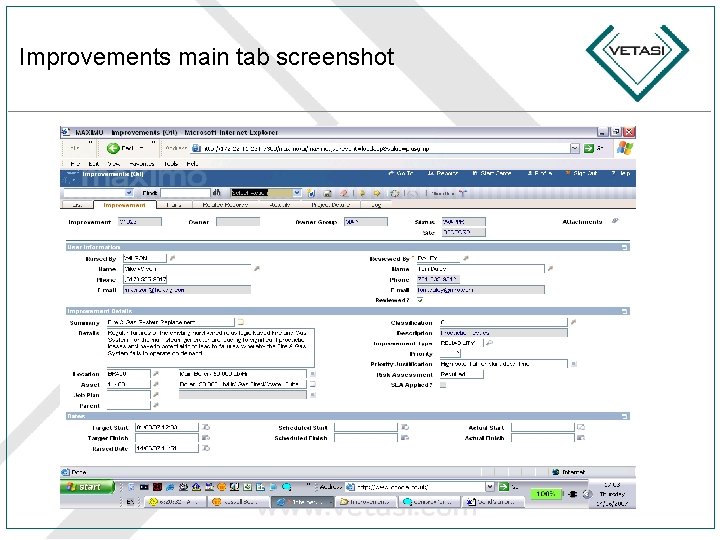Click the Location lookup icon

pos(156,374)
